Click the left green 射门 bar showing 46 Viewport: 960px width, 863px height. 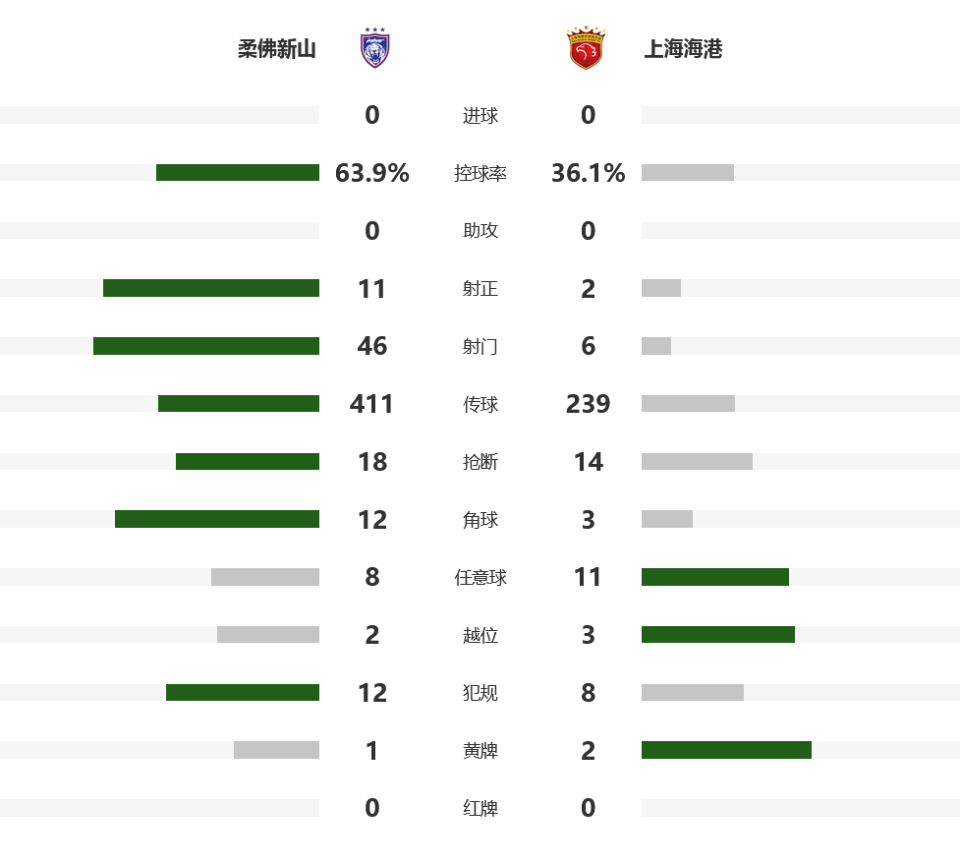[x=206, y=346]
